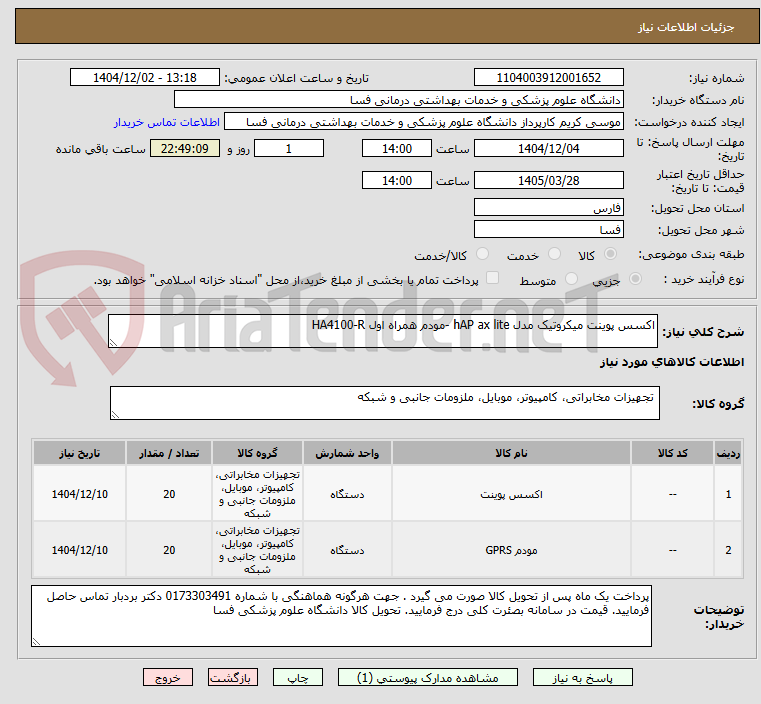
Task: Click the گروه کالا column header
Action: click(x=257, y=453)
